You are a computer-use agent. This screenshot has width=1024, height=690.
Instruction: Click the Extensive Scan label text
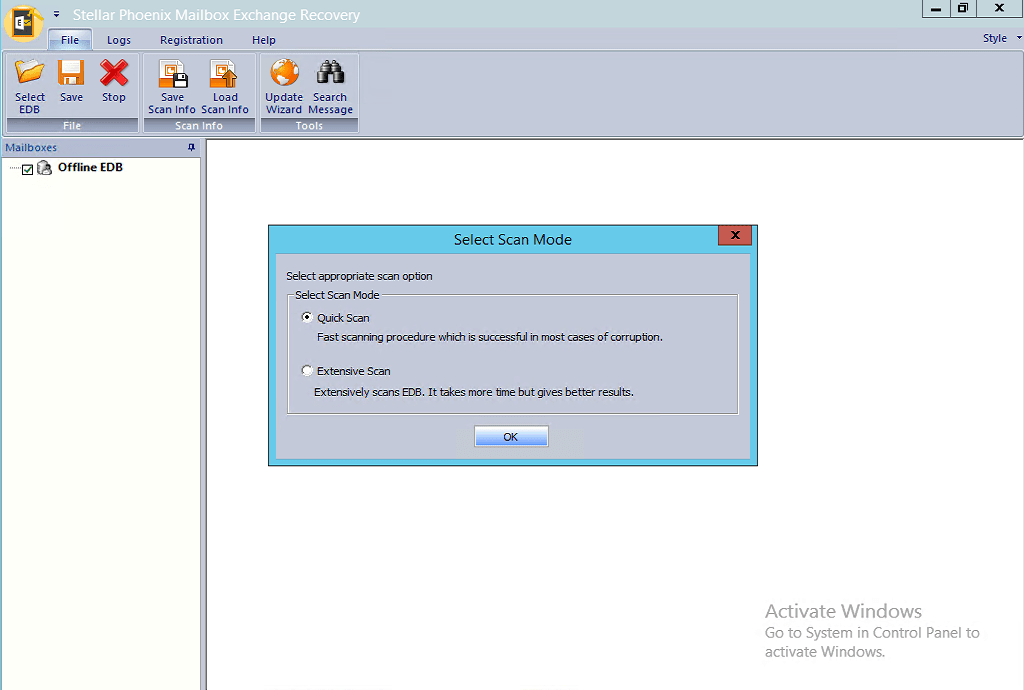pos(354,371)
